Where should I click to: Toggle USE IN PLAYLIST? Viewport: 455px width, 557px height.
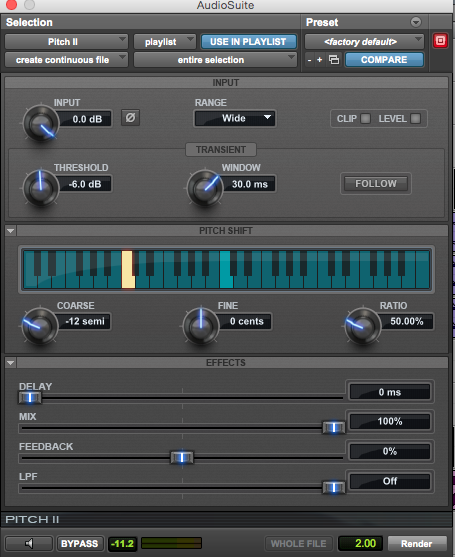248,42
